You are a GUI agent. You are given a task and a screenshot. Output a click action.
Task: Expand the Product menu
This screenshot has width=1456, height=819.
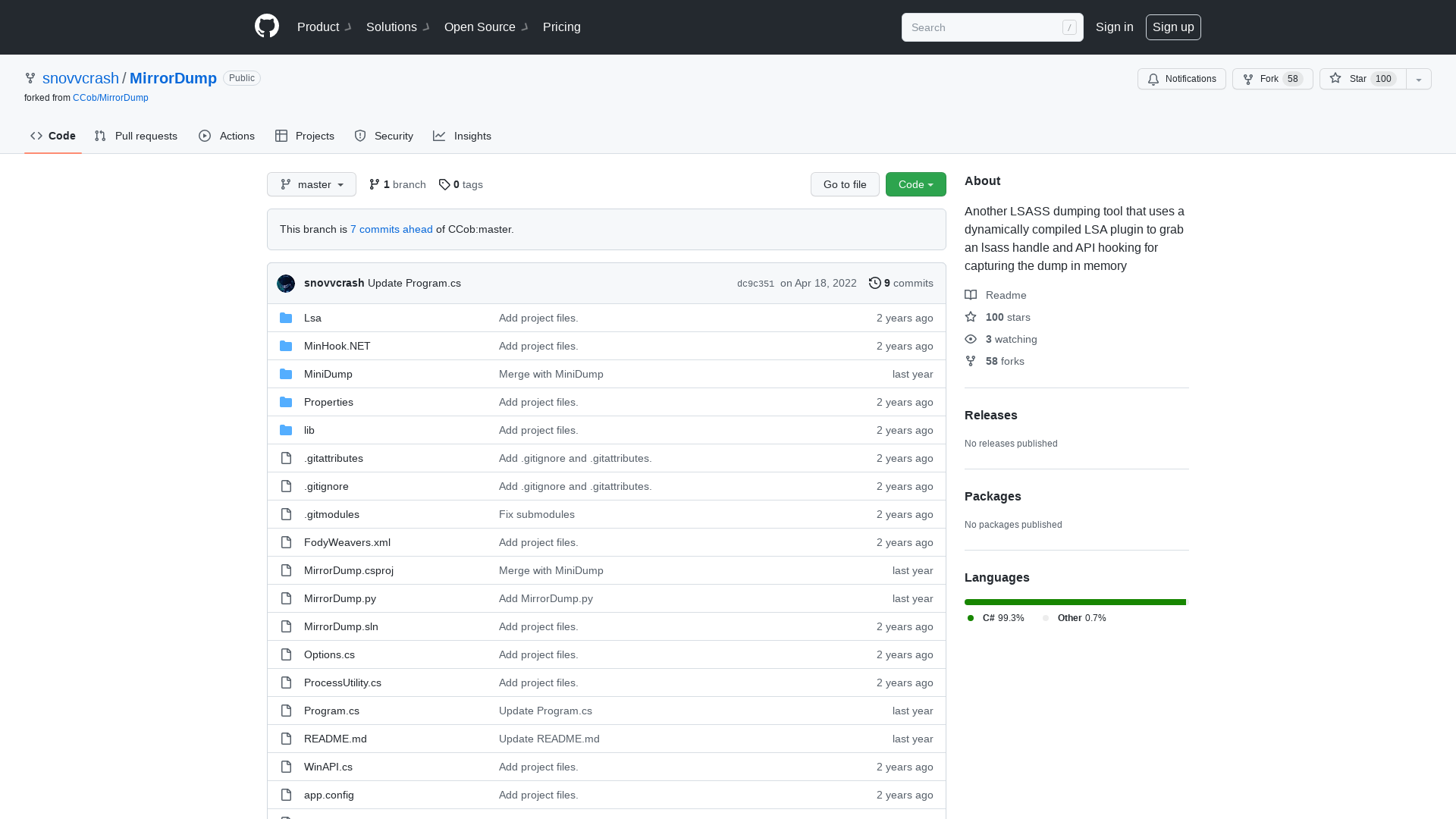pos(324,27)
